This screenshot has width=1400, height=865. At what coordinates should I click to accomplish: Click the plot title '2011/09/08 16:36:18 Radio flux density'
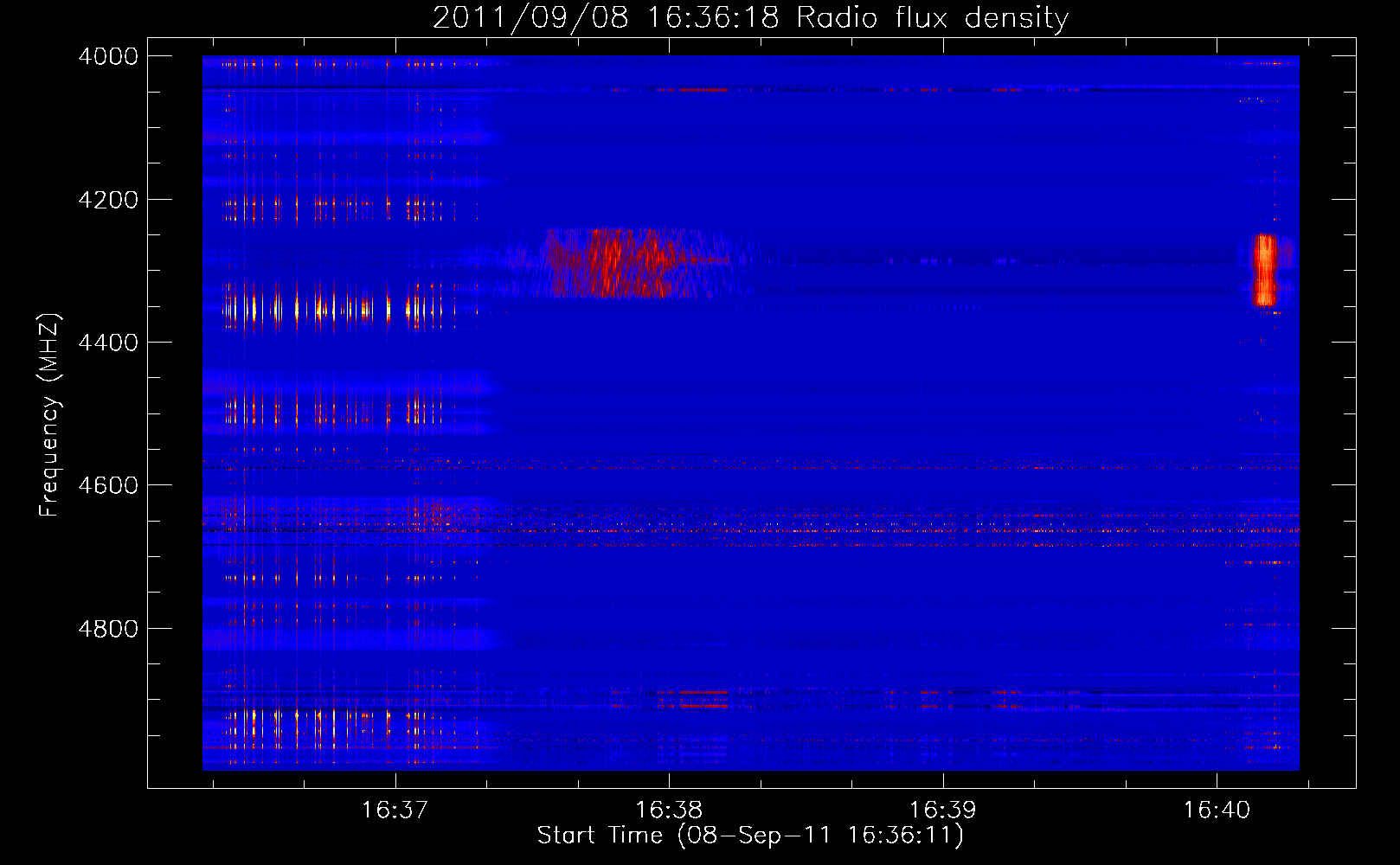point(750,17)
